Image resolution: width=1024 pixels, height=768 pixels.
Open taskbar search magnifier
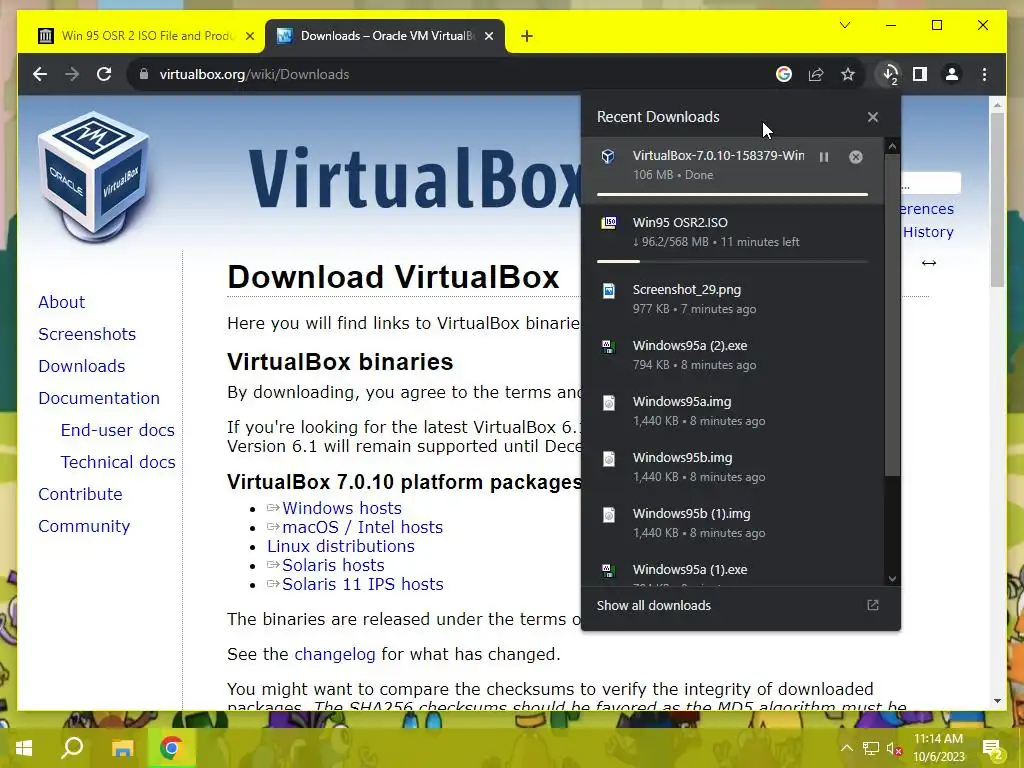72,748
